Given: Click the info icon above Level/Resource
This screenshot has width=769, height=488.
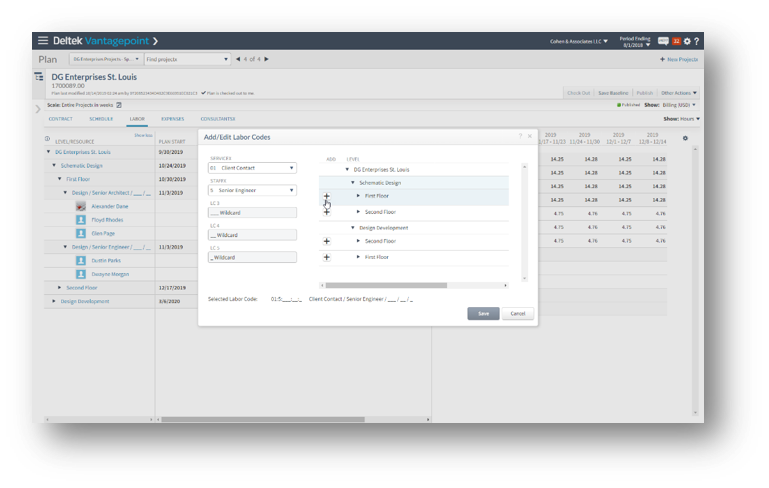Looking at the screenshot, I should click(x=48, y=139).
